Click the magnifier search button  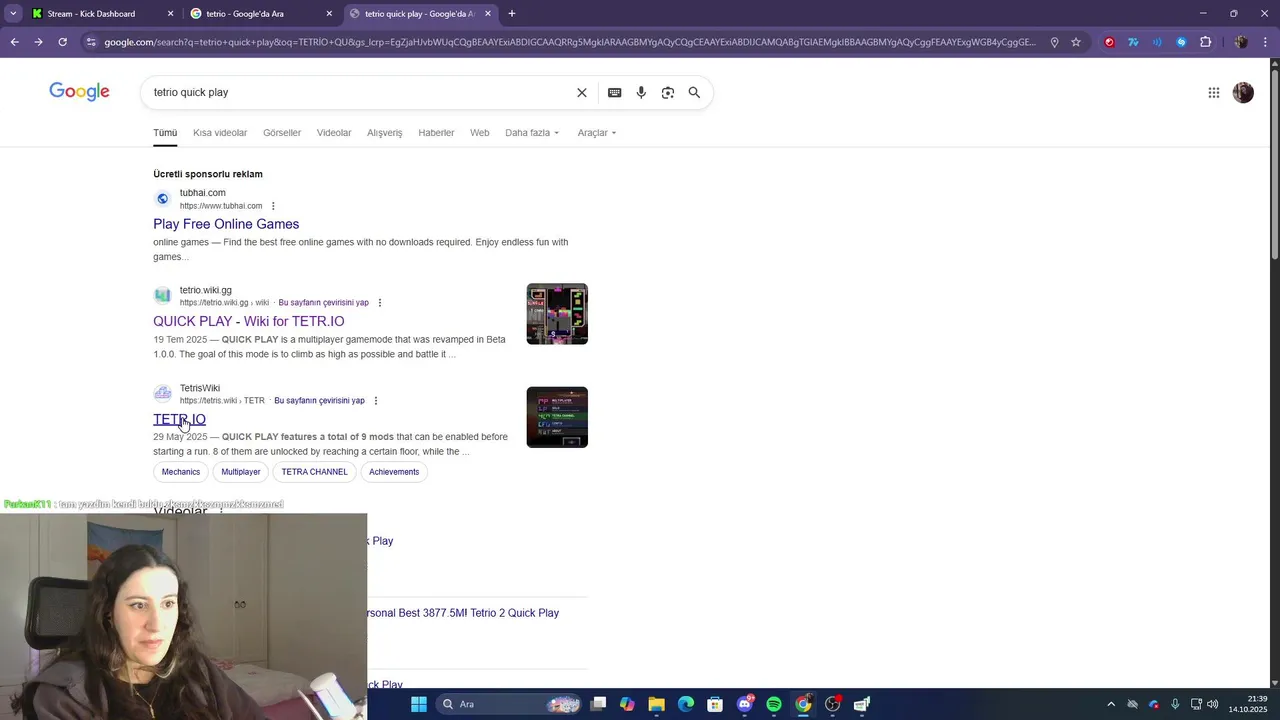[x=694, y=92]
